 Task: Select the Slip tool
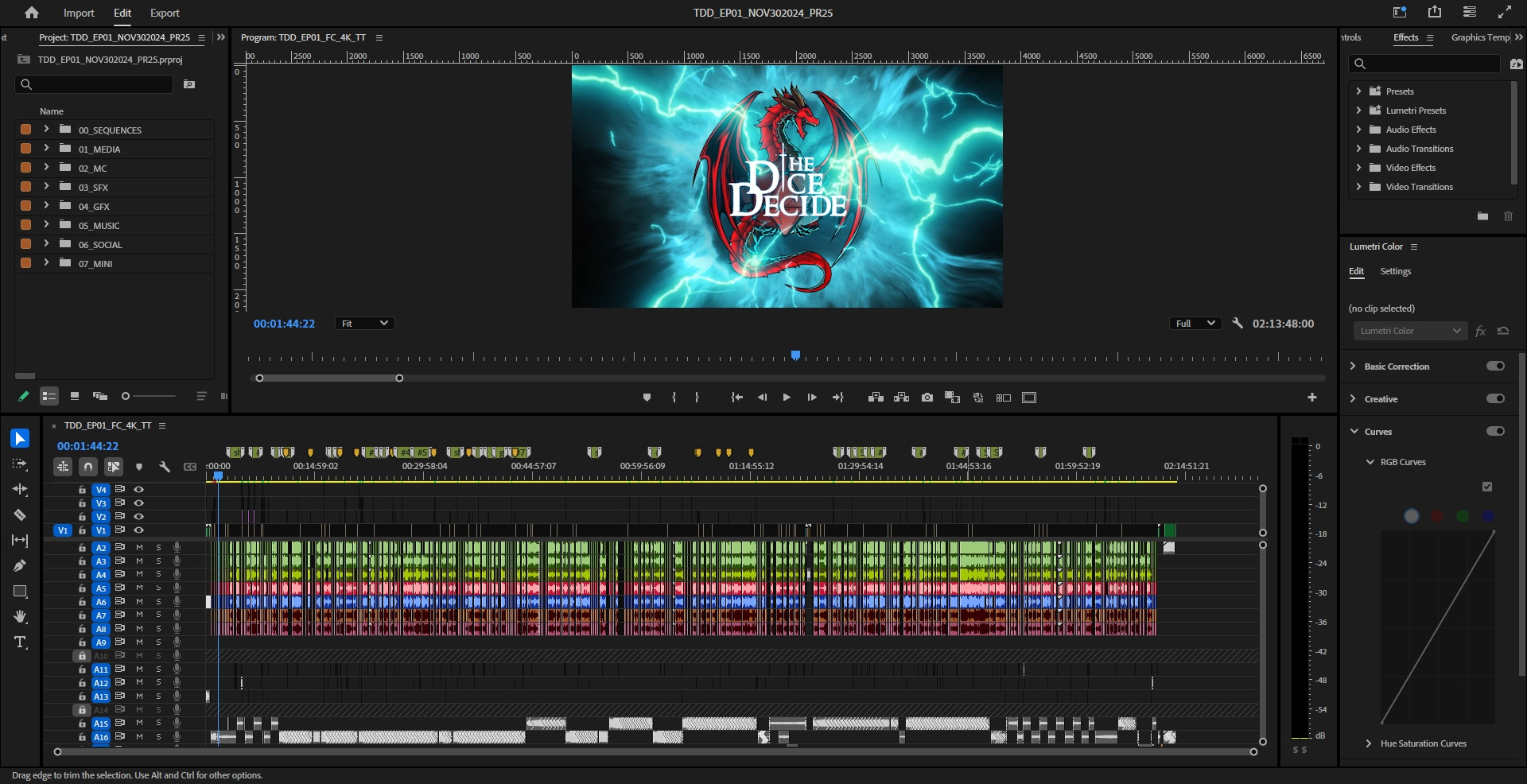(x=21, y=540)
